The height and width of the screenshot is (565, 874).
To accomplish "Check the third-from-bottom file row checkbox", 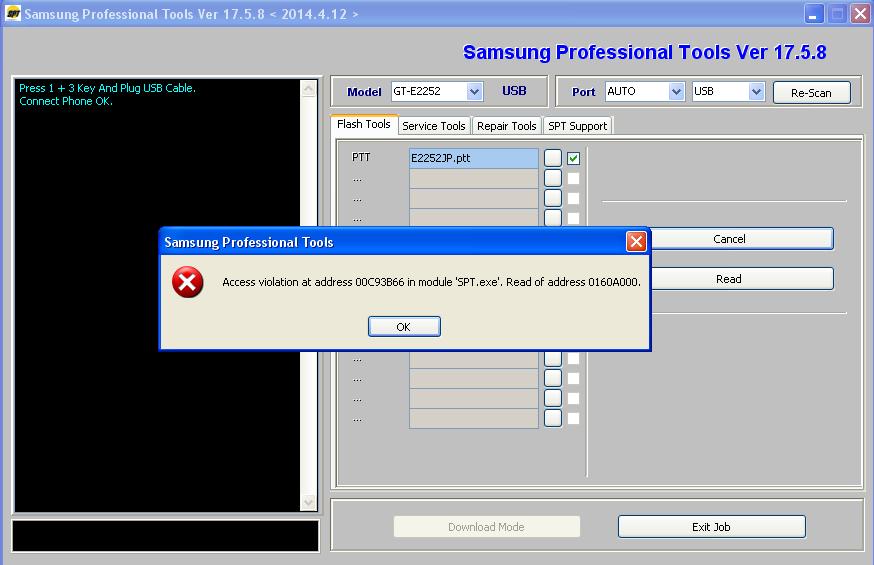I will click(x=574, y=378).
